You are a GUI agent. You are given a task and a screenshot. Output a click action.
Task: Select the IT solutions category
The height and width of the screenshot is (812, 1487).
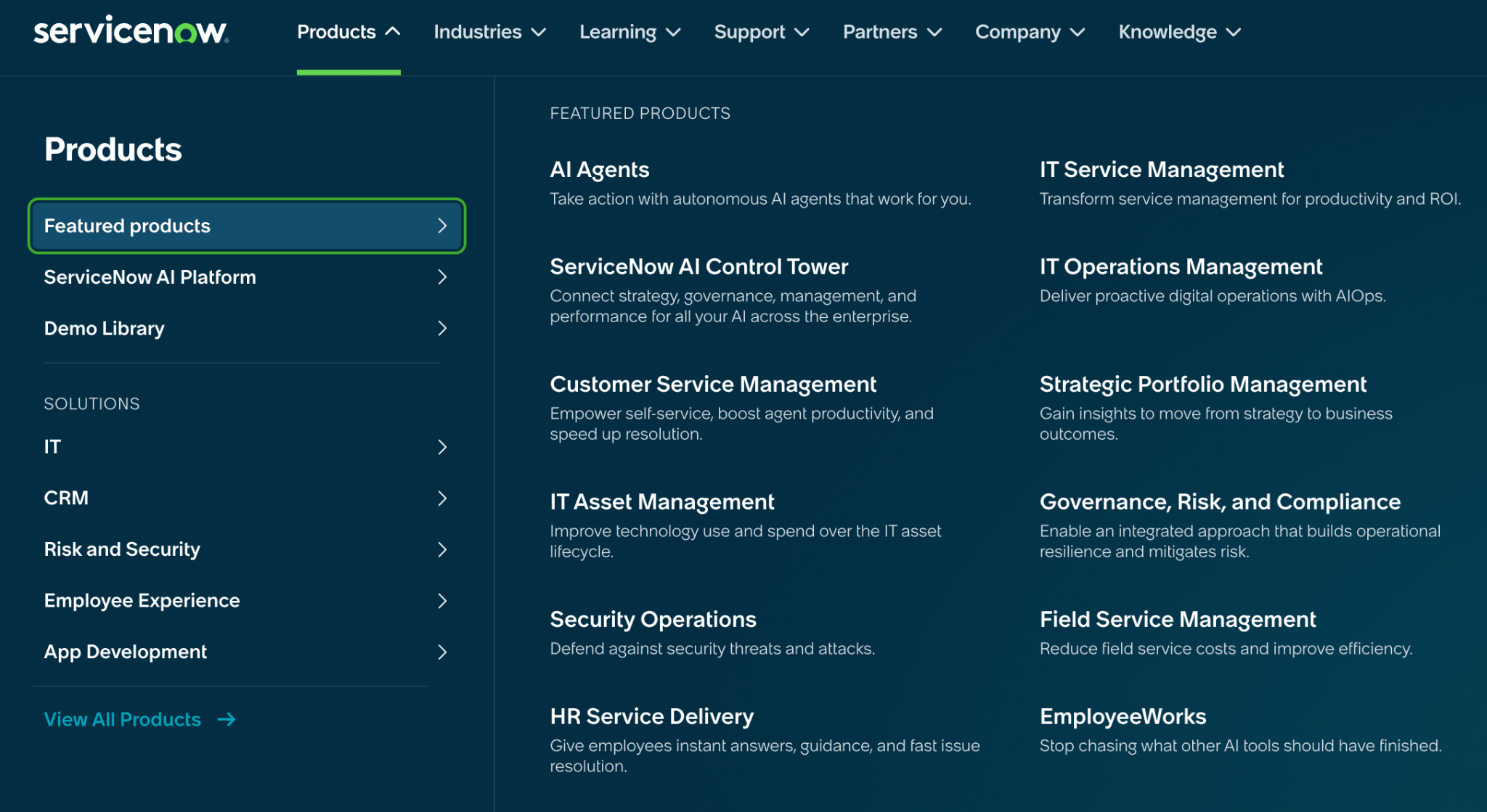click(52, 447)
